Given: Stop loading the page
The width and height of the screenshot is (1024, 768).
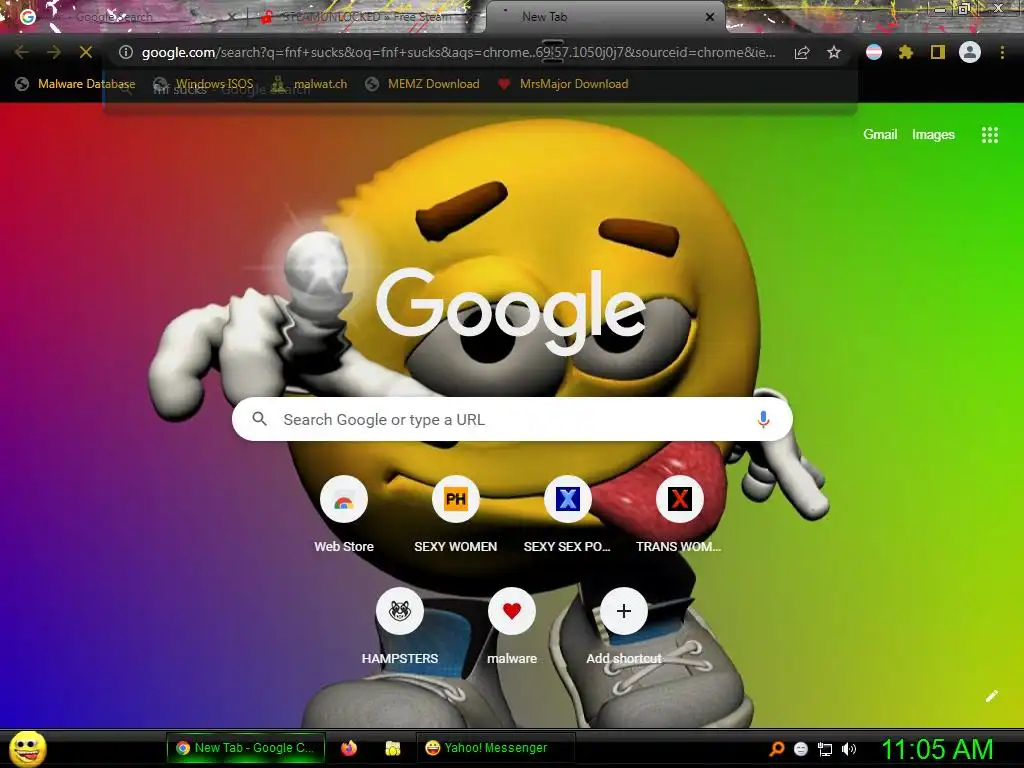Looking at the screenshot, I should [86, 52].
